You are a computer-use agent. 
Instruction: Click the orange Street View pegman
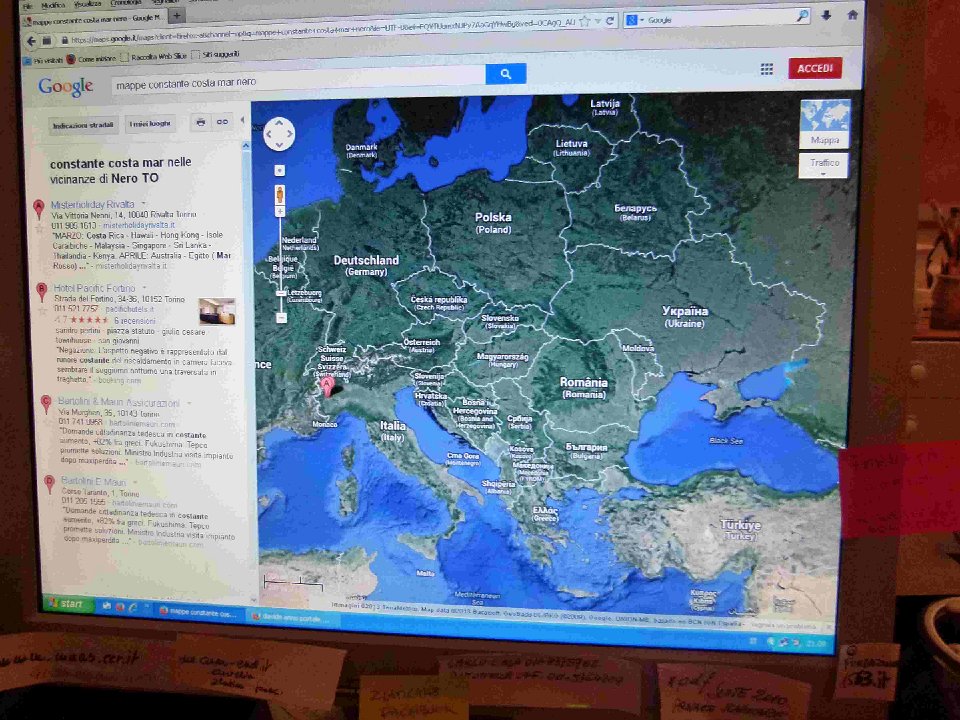coord(280,195)
